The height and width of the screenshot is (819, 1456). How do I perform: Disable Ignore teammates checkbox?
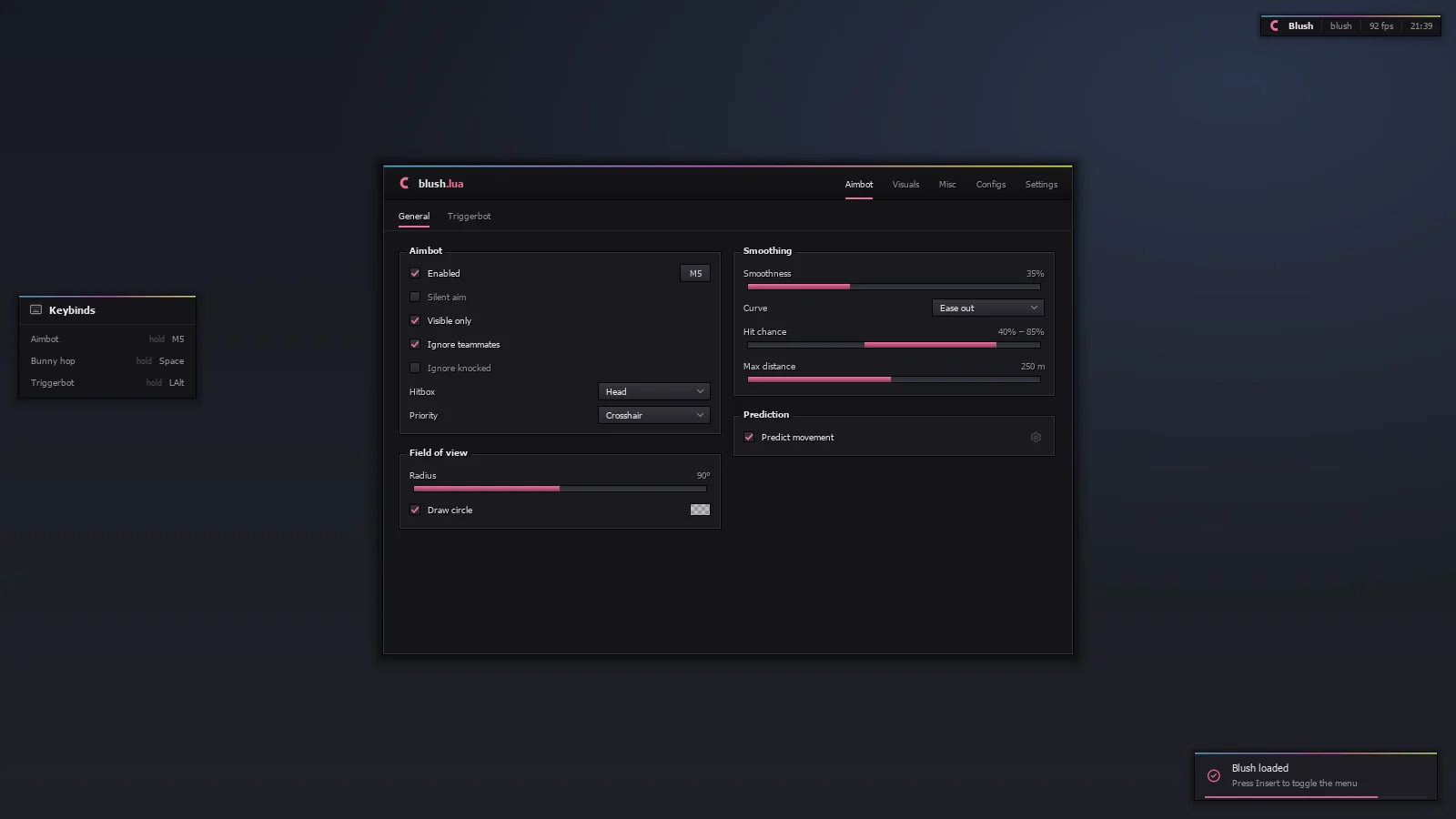click(415, 345)
